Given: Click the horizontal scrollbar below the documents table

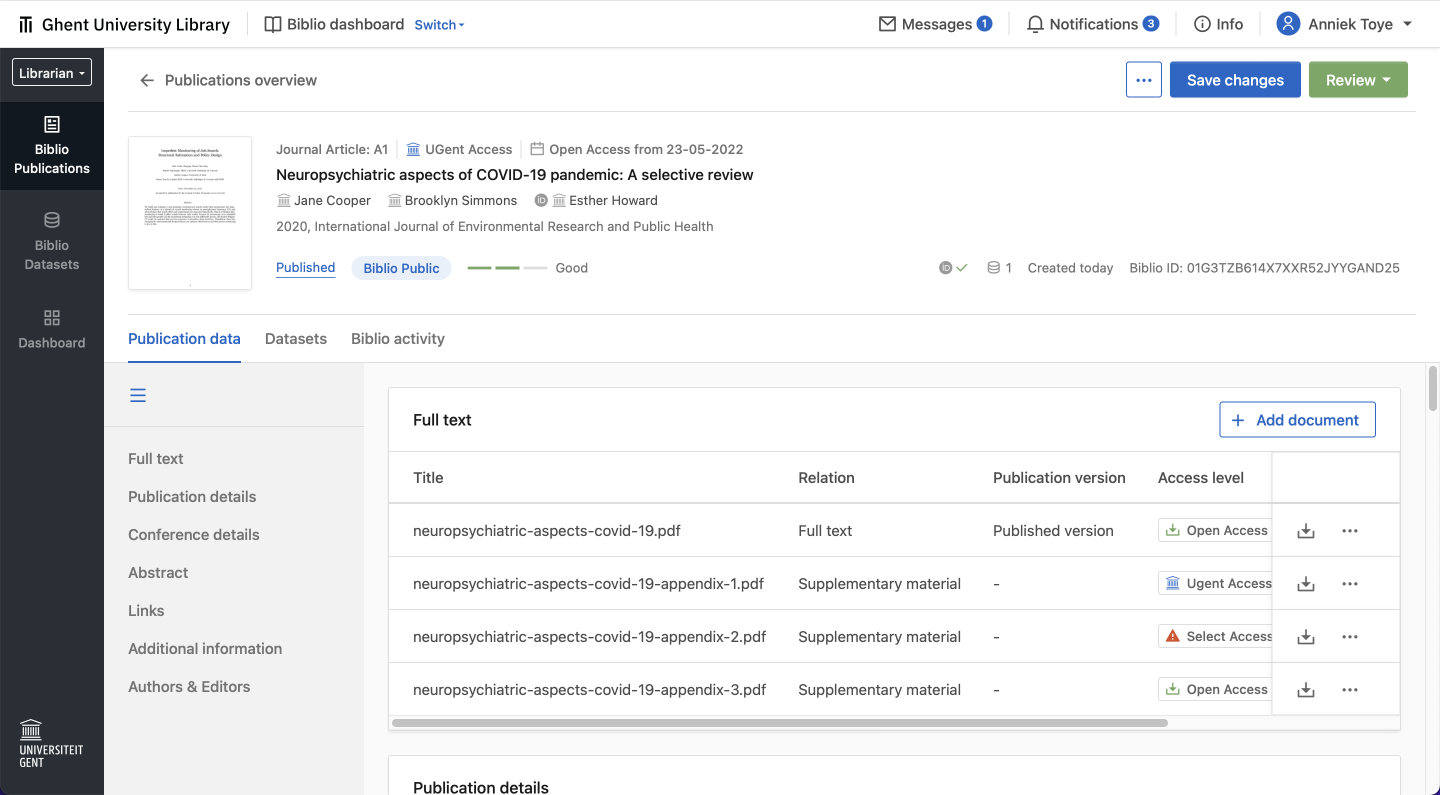Looking at the screenshot, I should click(780, 722).
